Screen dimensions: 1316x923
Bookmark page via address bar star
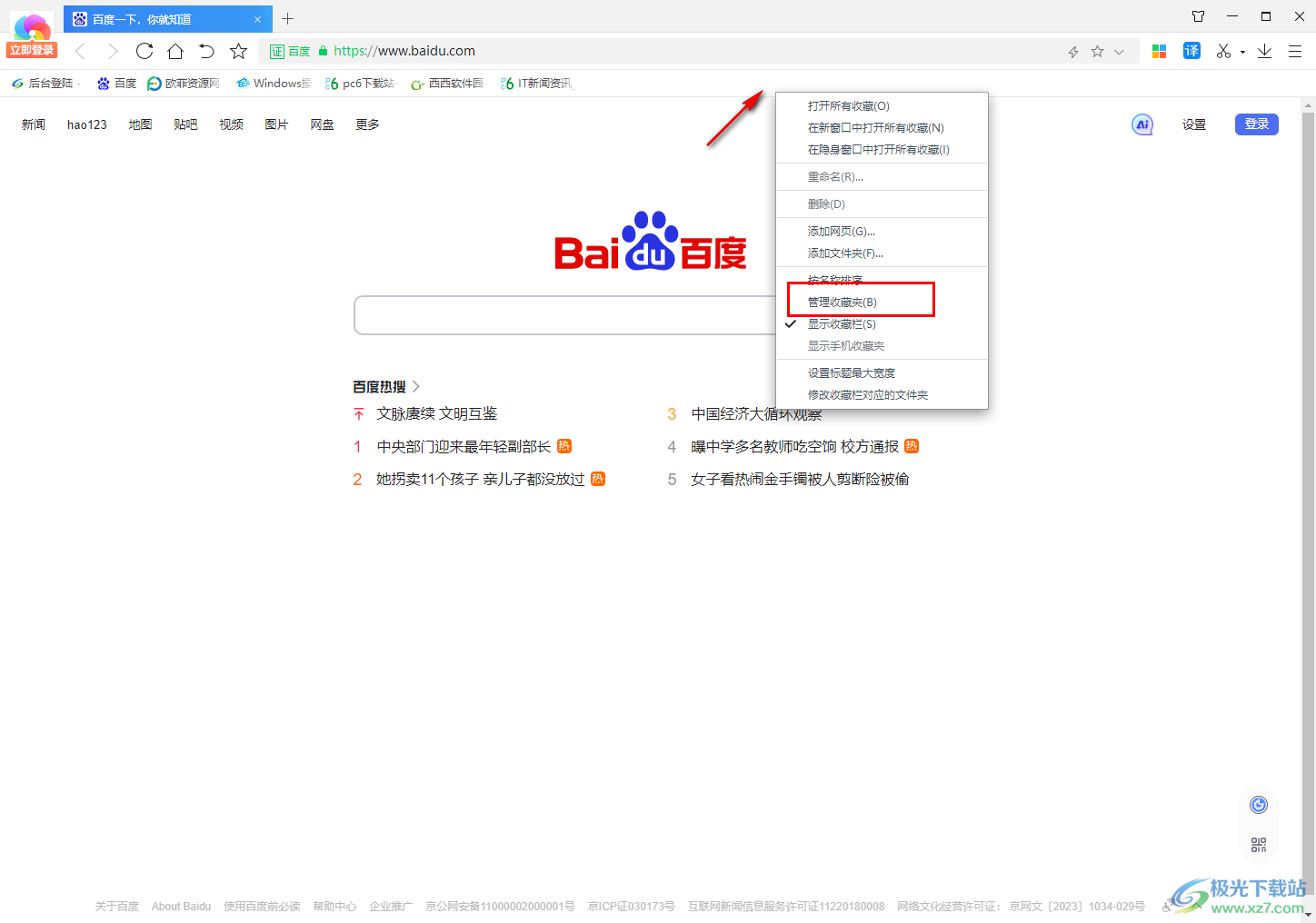point(1097,52)
